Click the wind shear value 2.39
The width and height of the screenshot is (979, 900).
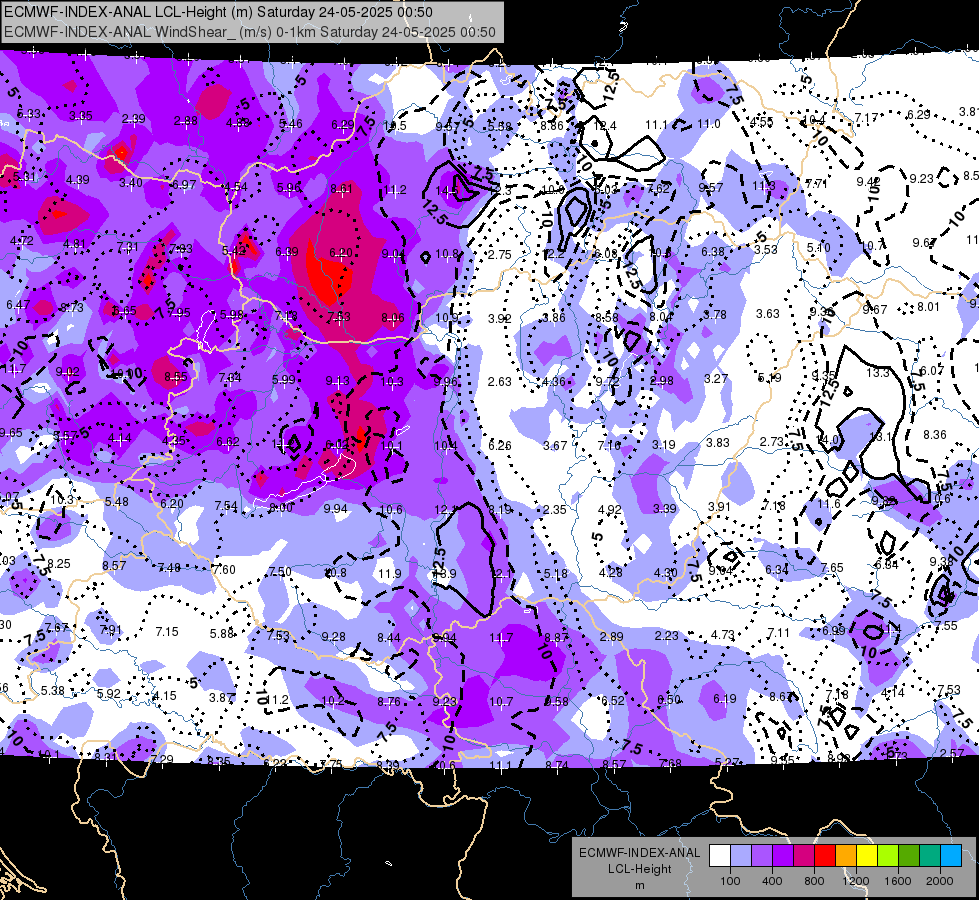pyautogui.click(x=134, y=119)
